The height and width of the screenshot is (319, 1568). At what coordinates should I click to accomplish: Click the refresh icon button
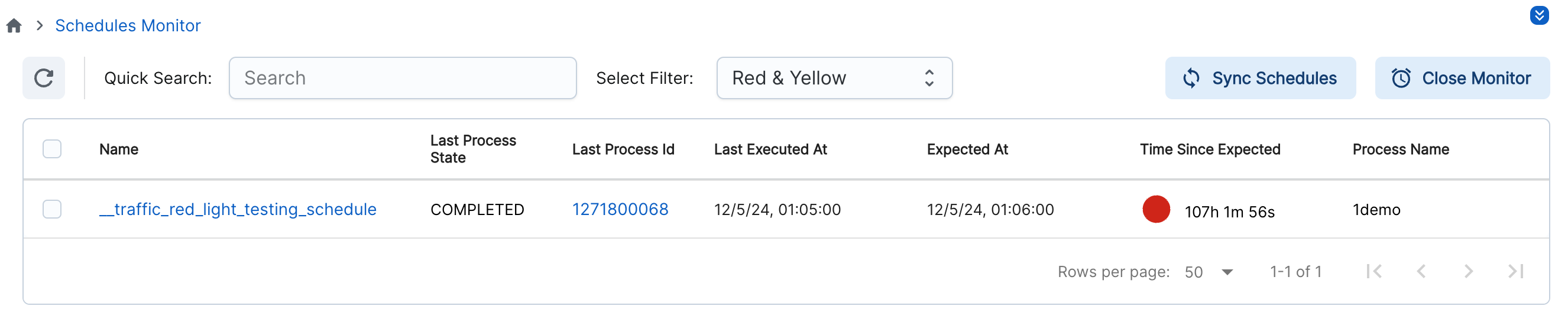pyautogui.click(x=44, y=78)
